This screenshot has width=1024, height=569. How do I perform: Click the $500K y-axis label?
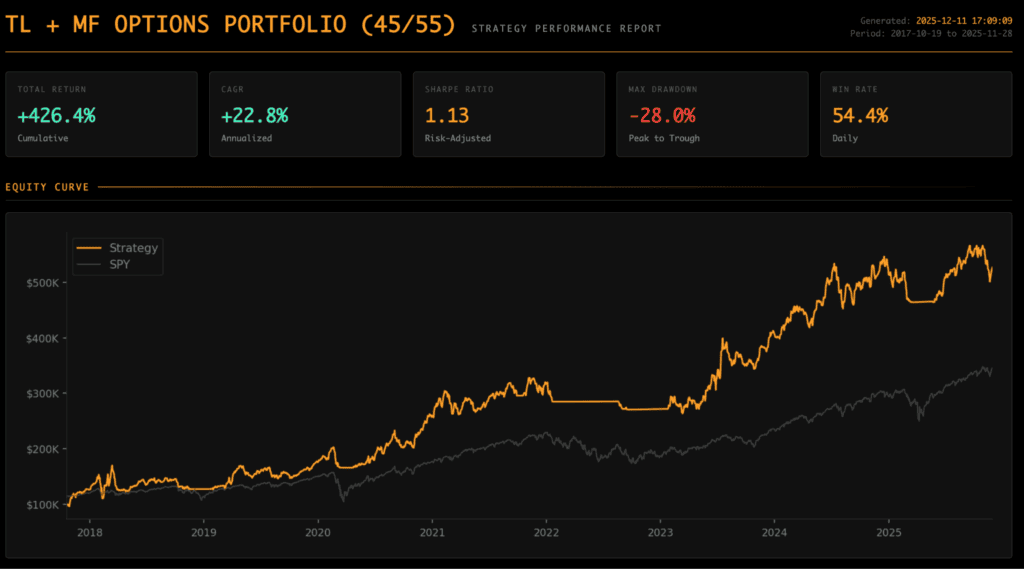46,283
